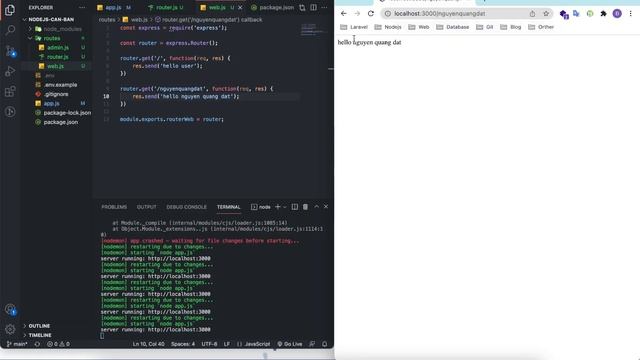Close the terminal panel
640x360 pixels.
pyautogui.click(x=326, y=207)
